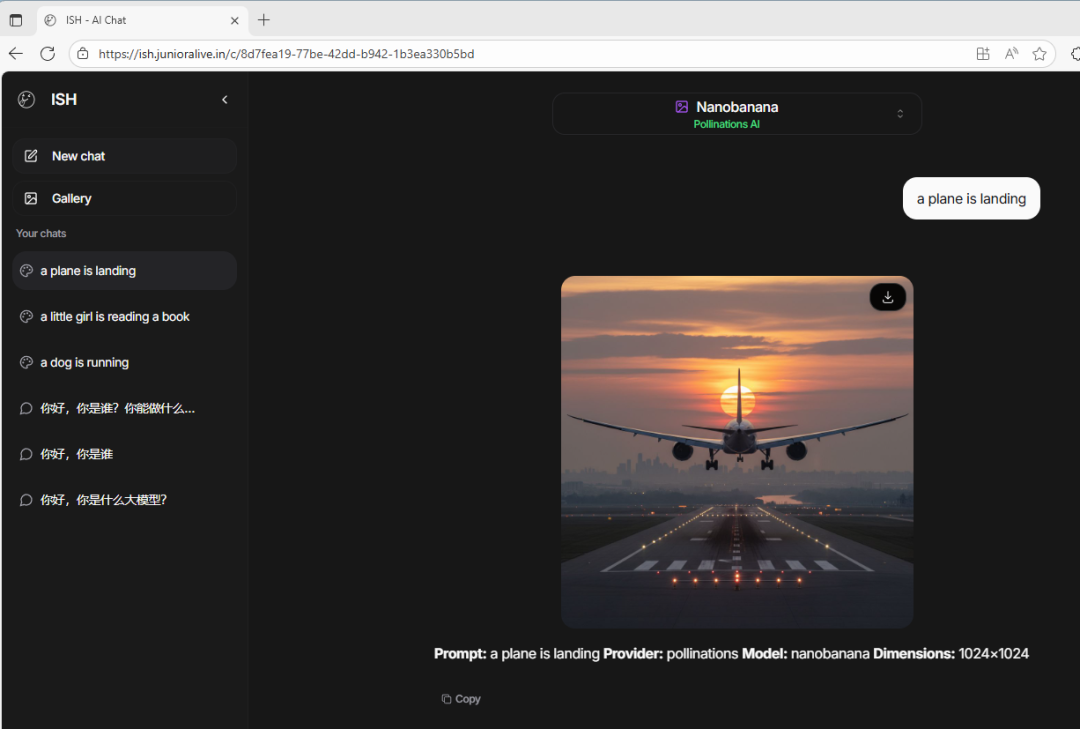Image resolution: width=1080 pixels, height=729 pixels.
Task: Start a New chat
Action: (x=124, y=156)
